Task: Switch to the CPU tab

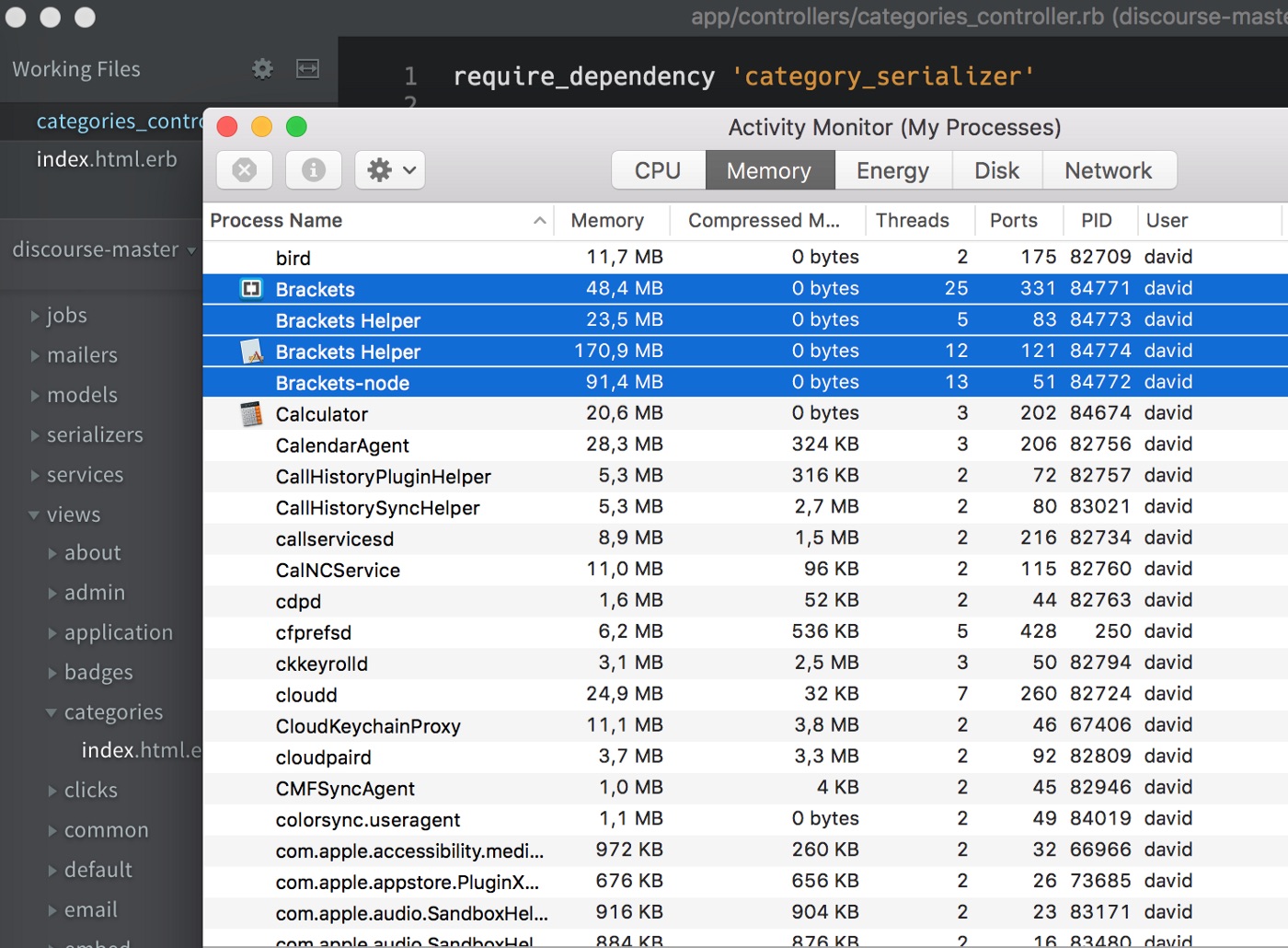Action: pos(658,171)
